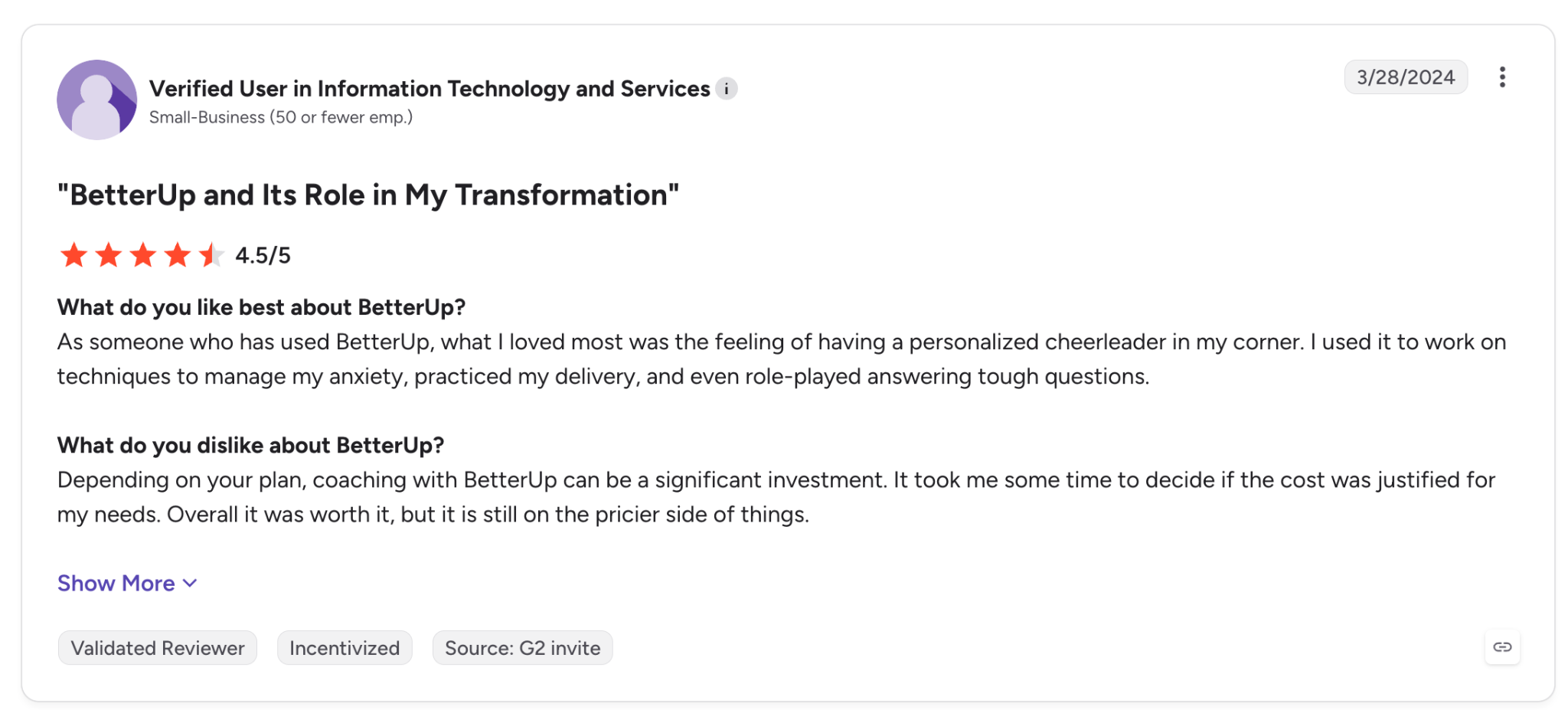The width and height of the screenshot is (1568, 710).
Task: Click the 3/28/2024 date badge
Action: 1406,77
